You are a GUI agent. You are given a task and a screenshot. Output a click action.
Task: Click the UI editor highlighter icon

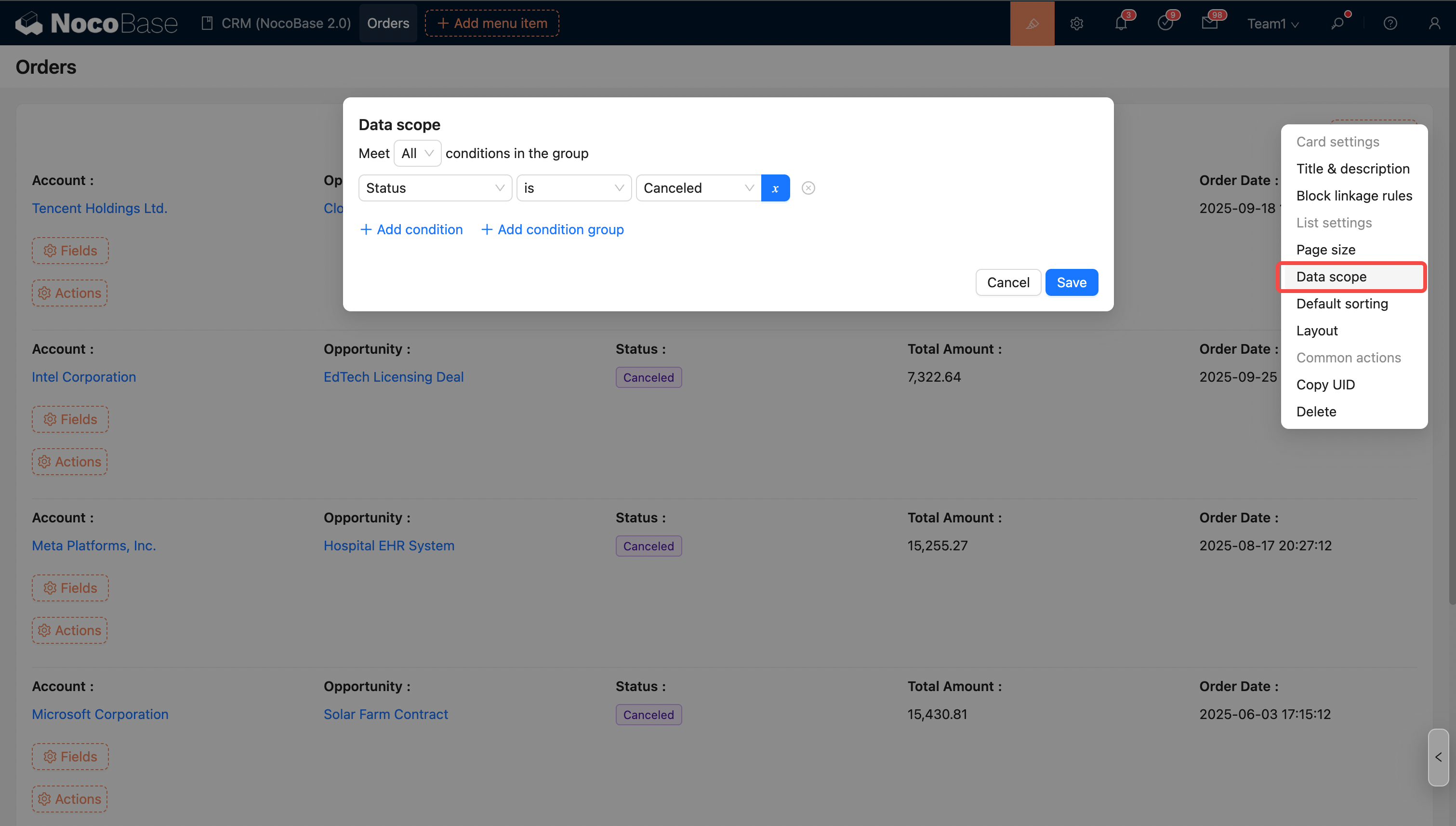[x=1032, y=23]
